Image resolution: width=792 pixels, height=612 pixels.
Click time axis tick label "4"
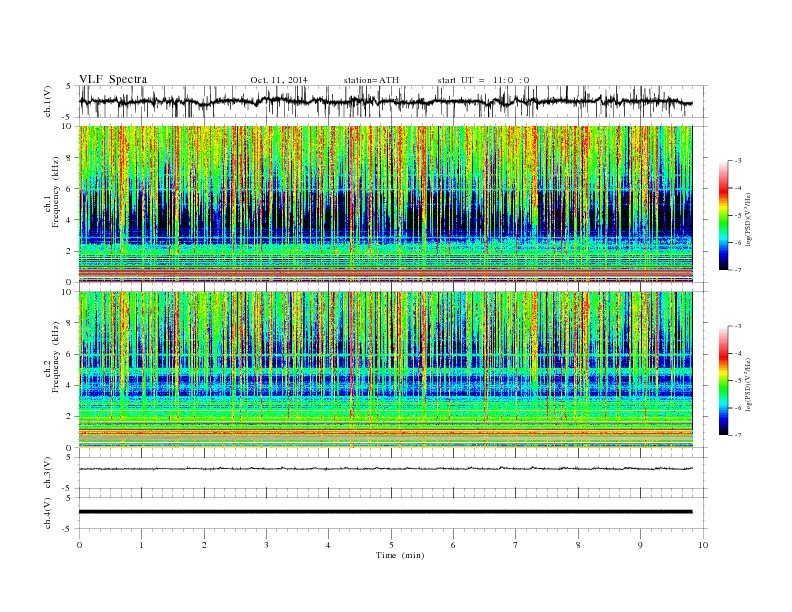[328, 545]
